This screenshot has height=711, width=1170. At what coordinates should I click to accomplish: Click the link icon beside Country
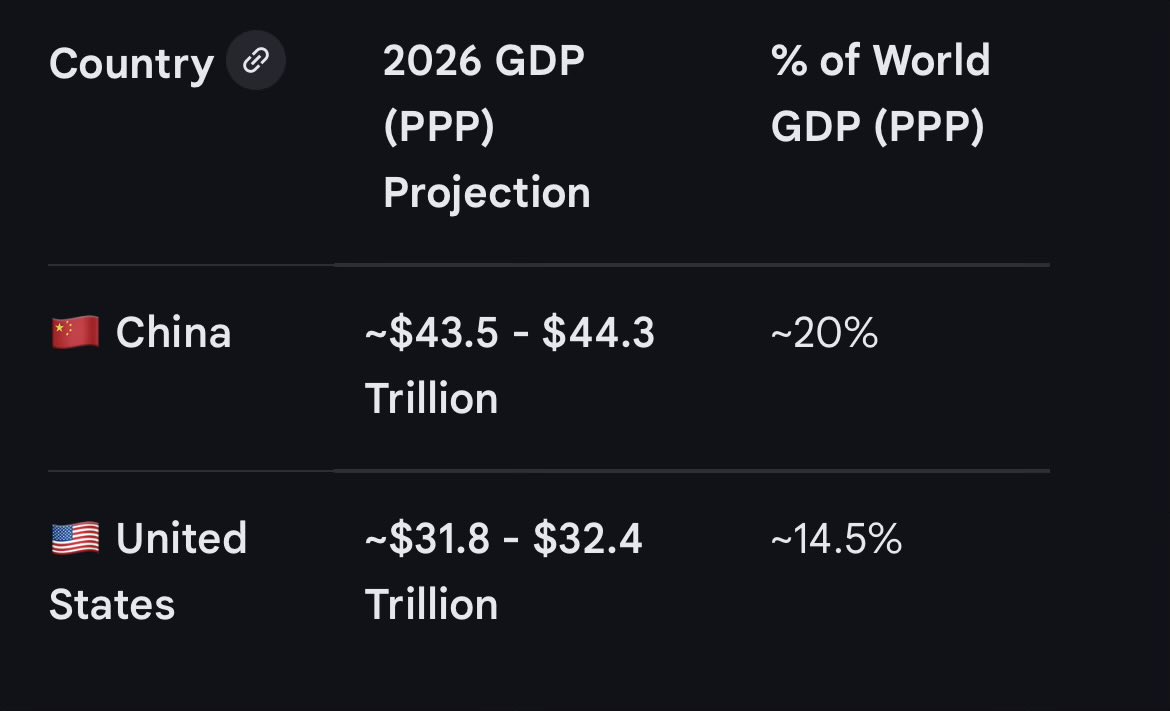pyautogui.click(x=256, y=60)
